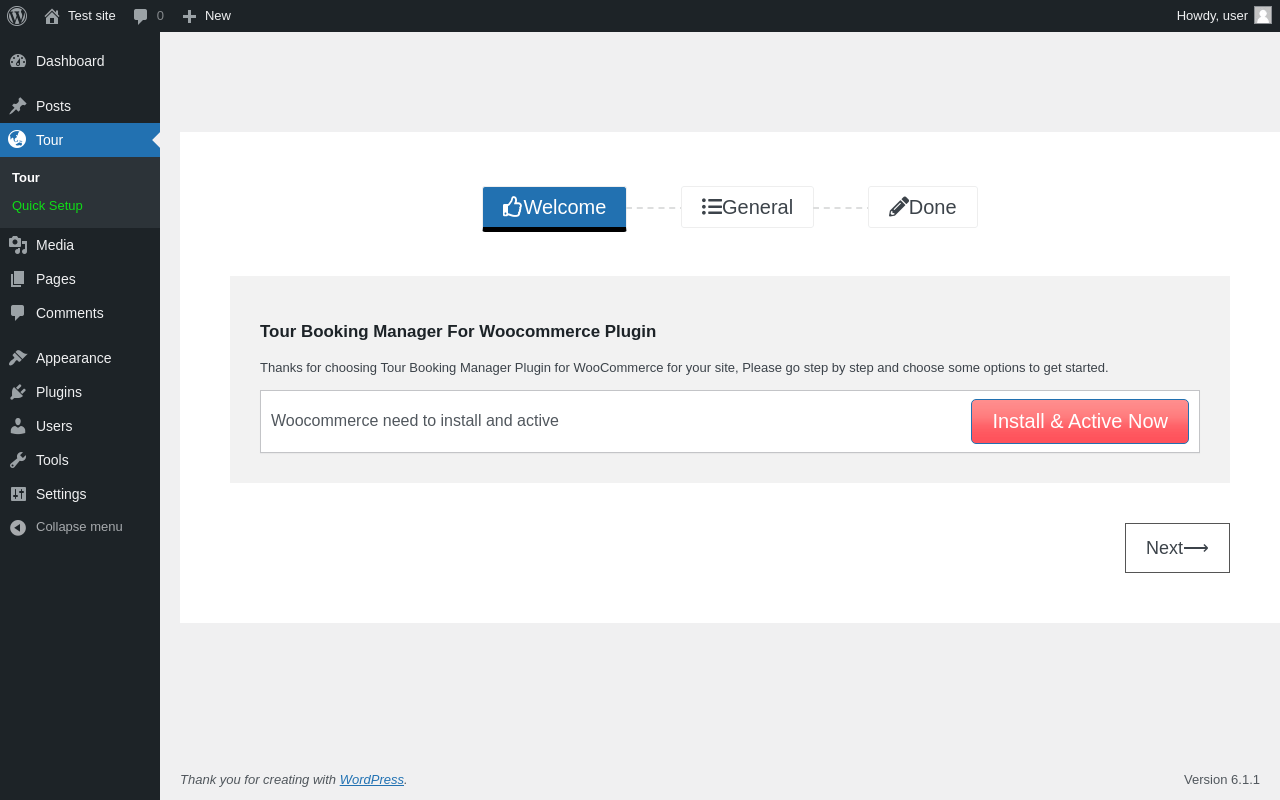Click the Dashboard gauge icon
Screen dimensions: 1280x800
click(18, 61)
